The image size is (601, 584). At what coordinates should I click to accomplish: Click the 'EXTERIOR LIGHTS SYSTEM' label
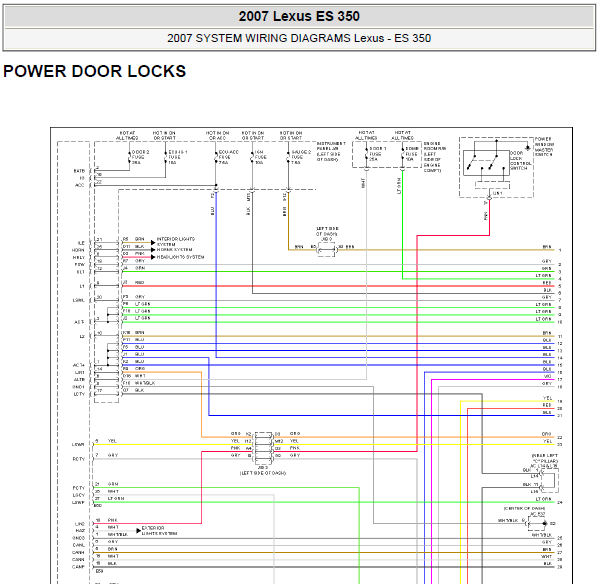[x=159, y=530]
